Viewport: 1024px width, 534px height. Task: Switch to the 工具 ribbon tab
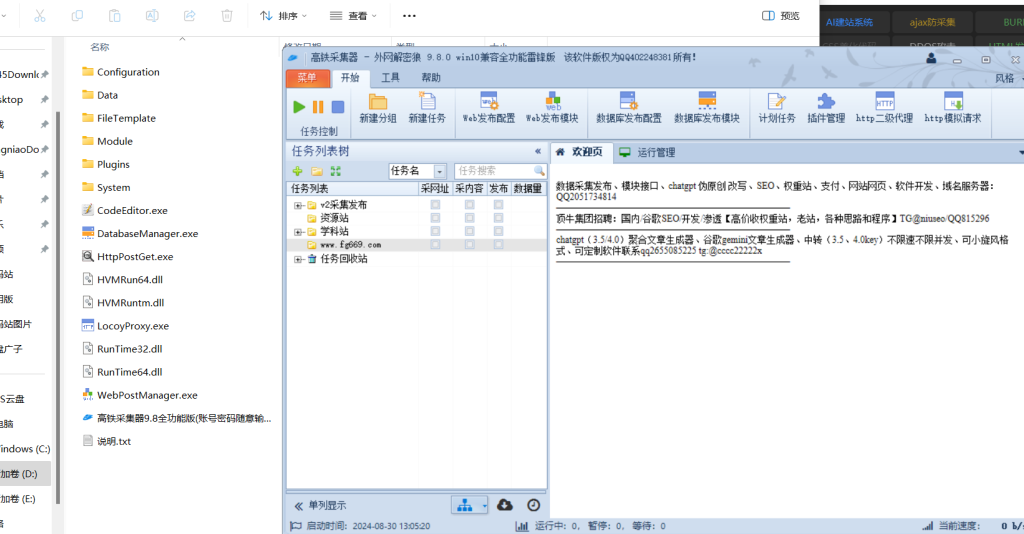[x=391, y=78]
